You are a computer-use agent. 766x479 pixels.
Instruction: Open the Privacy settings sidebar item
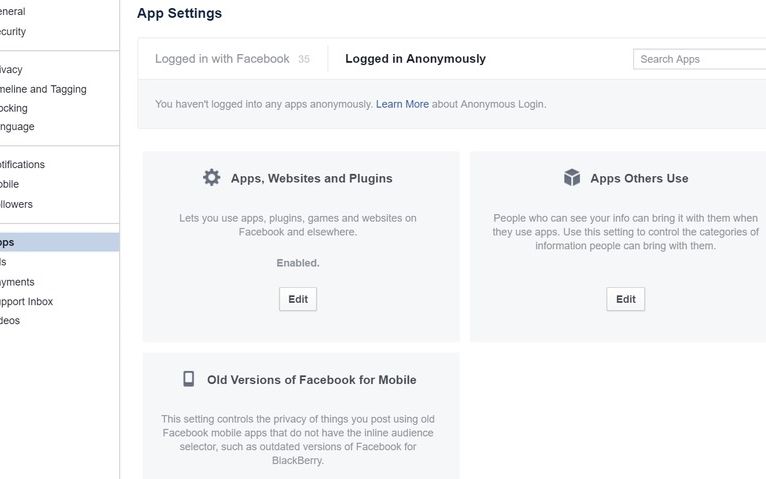pyautogui.click(x=10, y=70)
